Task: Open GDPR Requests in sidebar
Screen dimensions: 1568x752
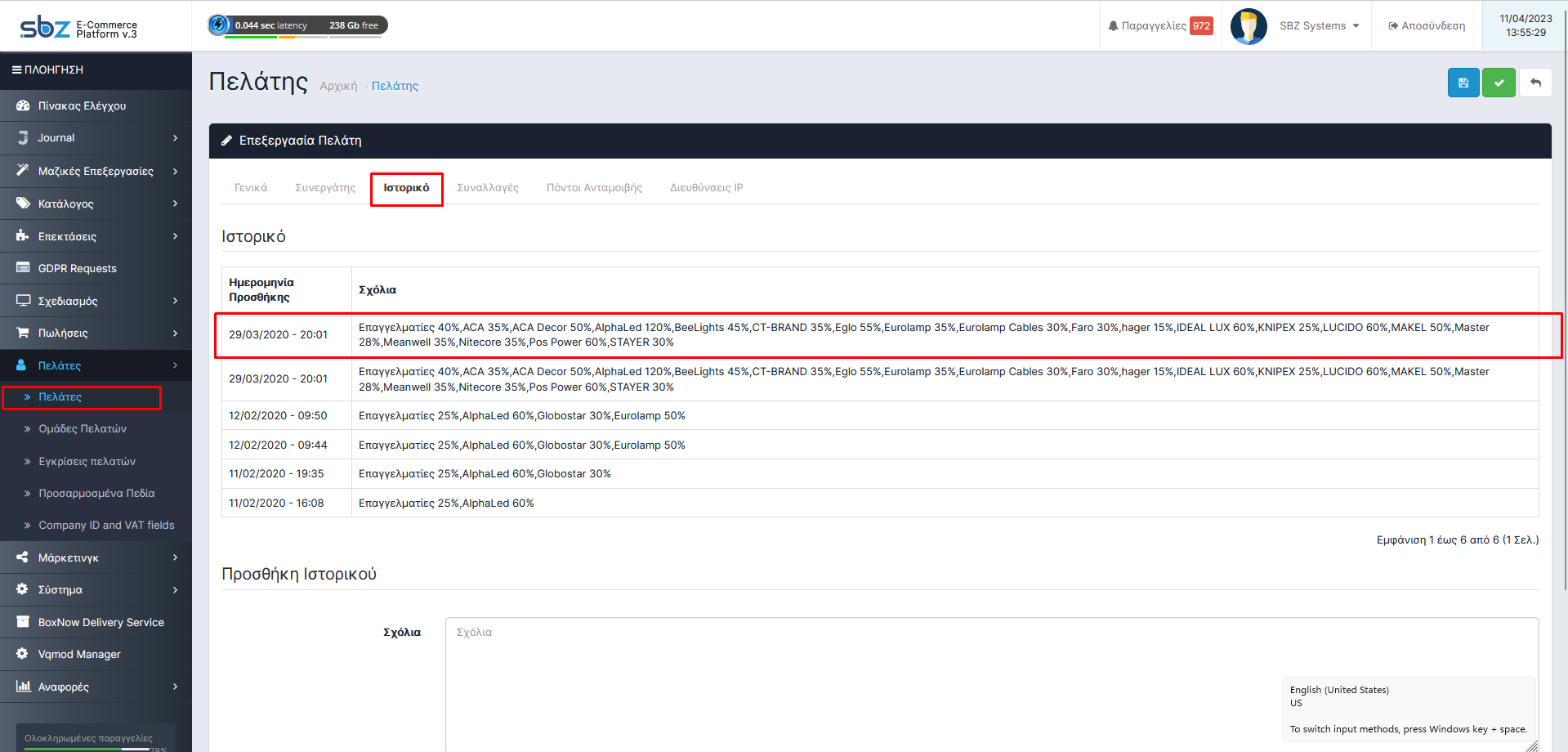Action: pyautogui.click(x=77, y=269)
